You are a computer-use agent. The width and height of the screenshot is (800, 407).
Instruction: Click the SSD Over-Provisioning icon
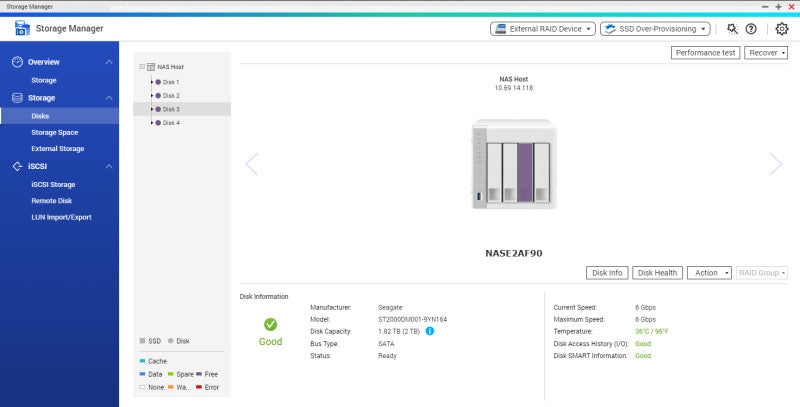[x=610, y=29]
